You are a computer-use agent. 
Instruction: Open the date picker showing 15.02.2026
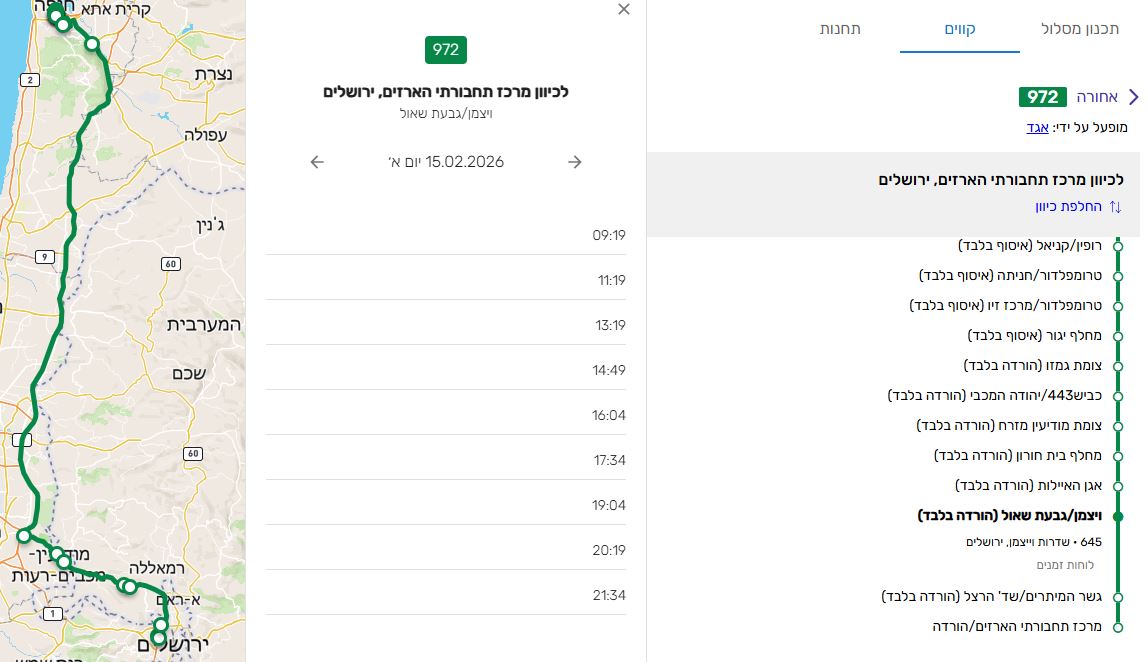click(447, 161)
